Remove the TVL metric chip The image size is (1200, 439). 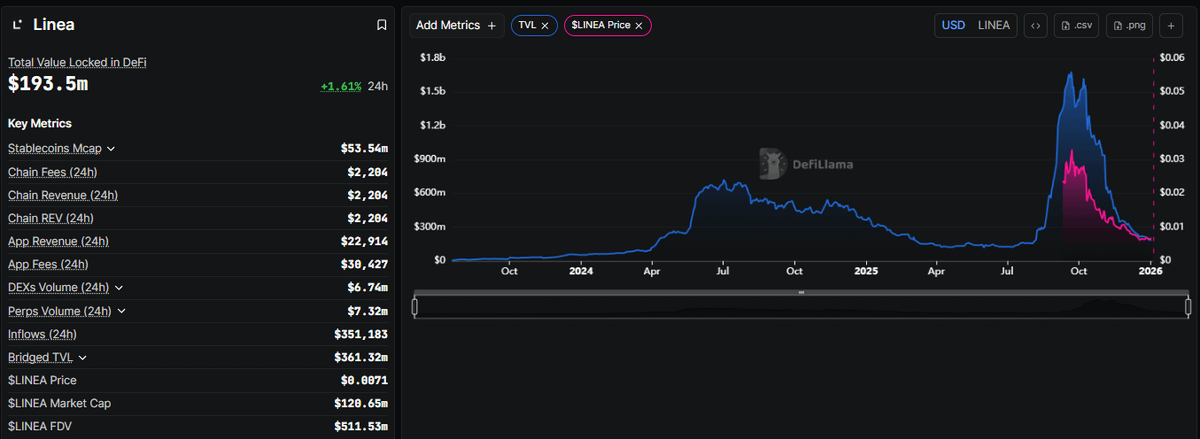coord(545,26)
